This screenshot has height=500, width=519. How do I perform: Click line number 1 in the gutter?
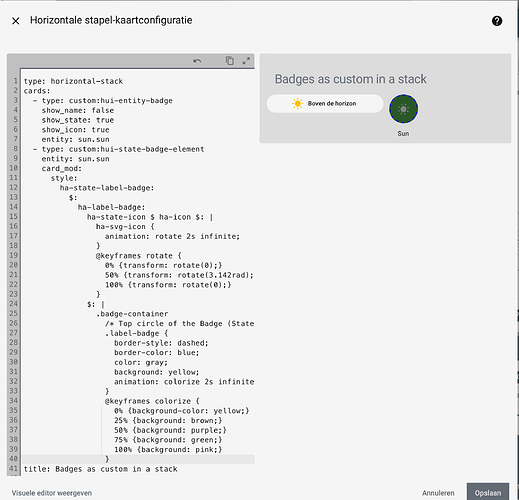pyautogui.click(x=15, y=81)
